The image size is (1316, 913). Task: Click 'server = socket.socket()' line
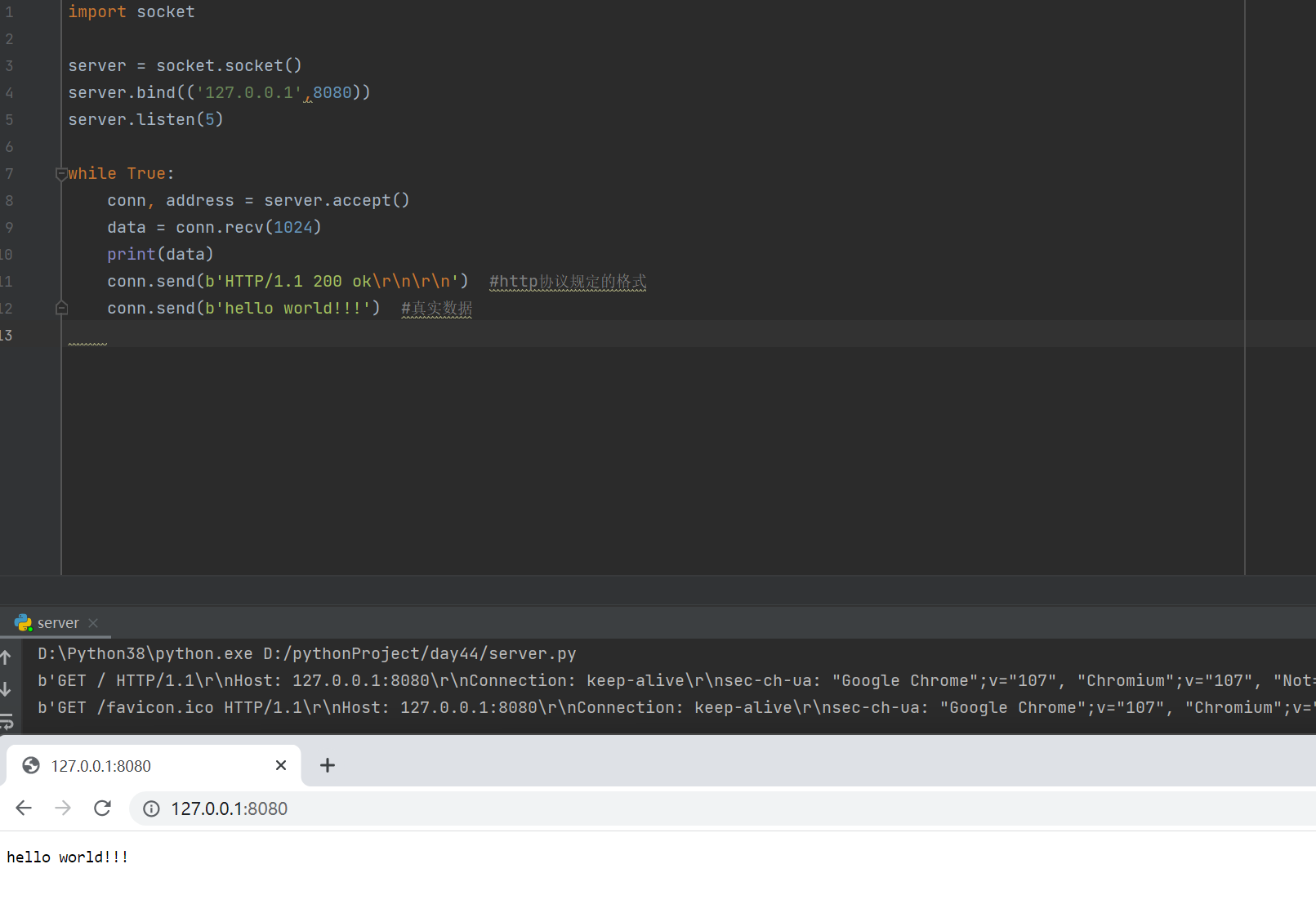[x=185, y=65]
